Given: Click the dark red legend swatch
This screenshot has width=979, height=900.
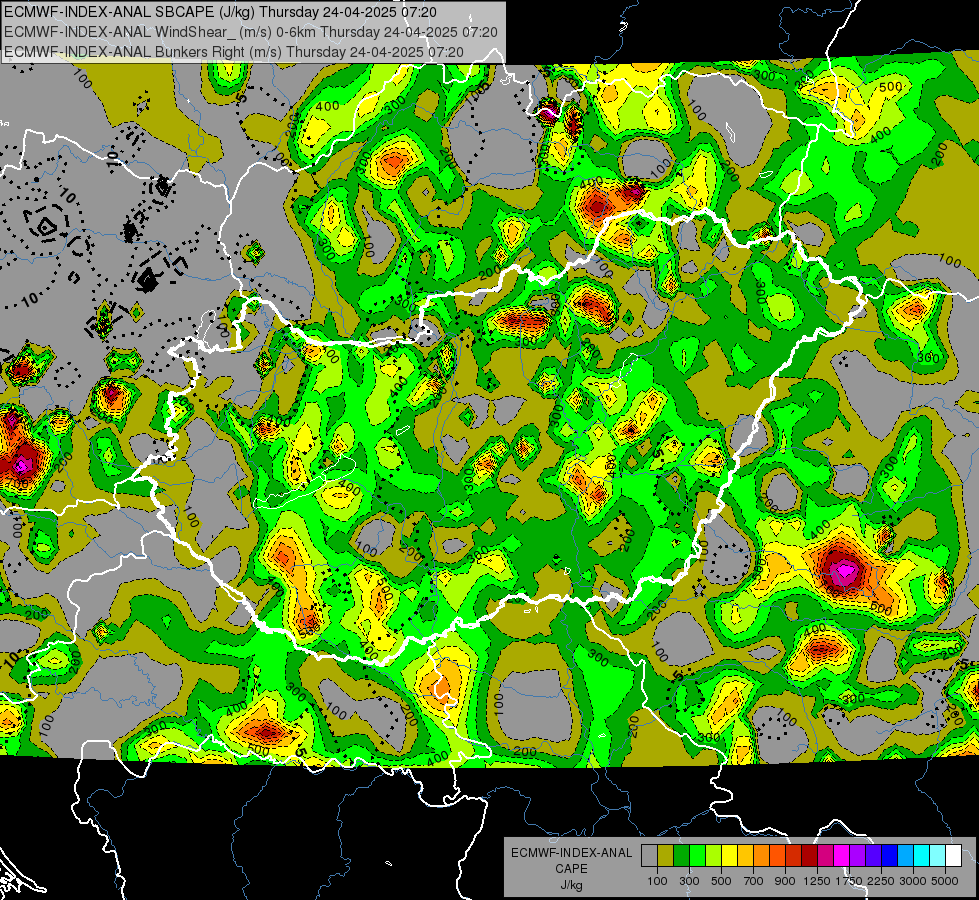Looking at the screenshot, I should (x=809, y=856).
